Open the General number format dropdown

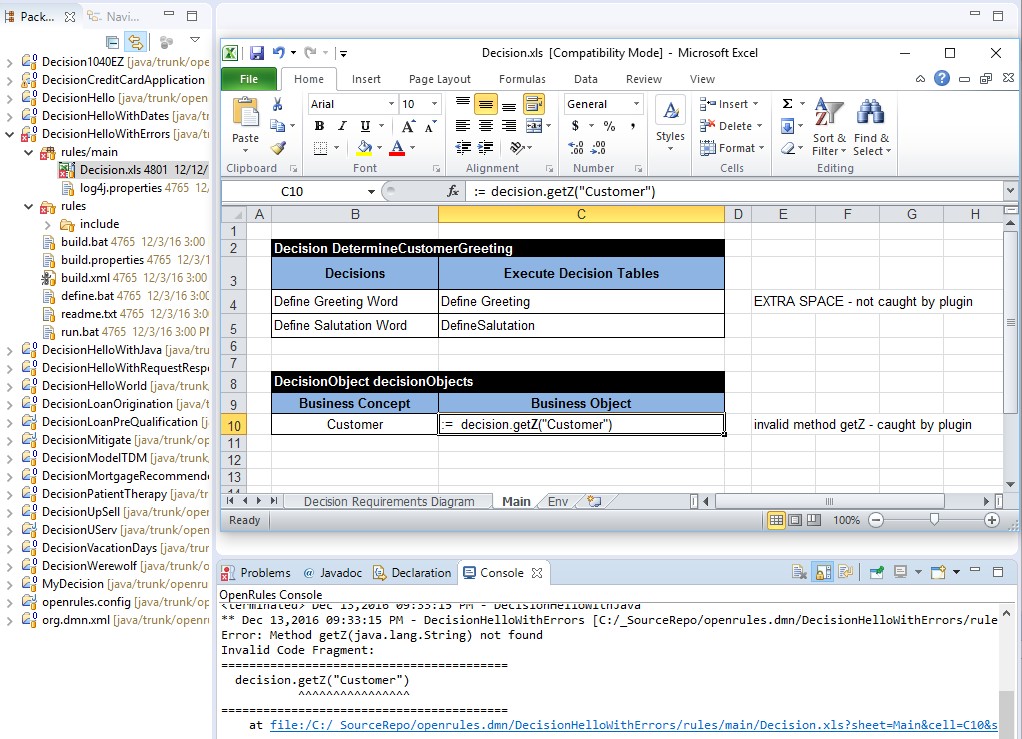coord(636,104)
